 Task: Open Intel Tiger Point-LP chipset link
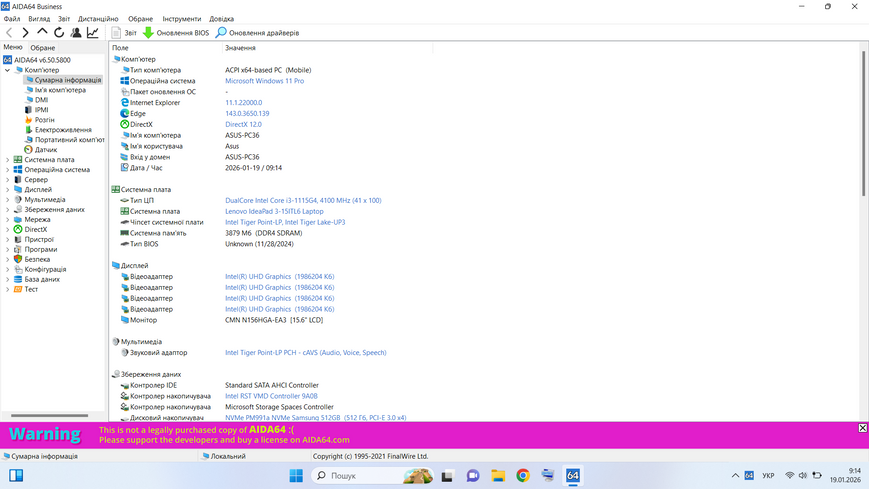point(285,222)
